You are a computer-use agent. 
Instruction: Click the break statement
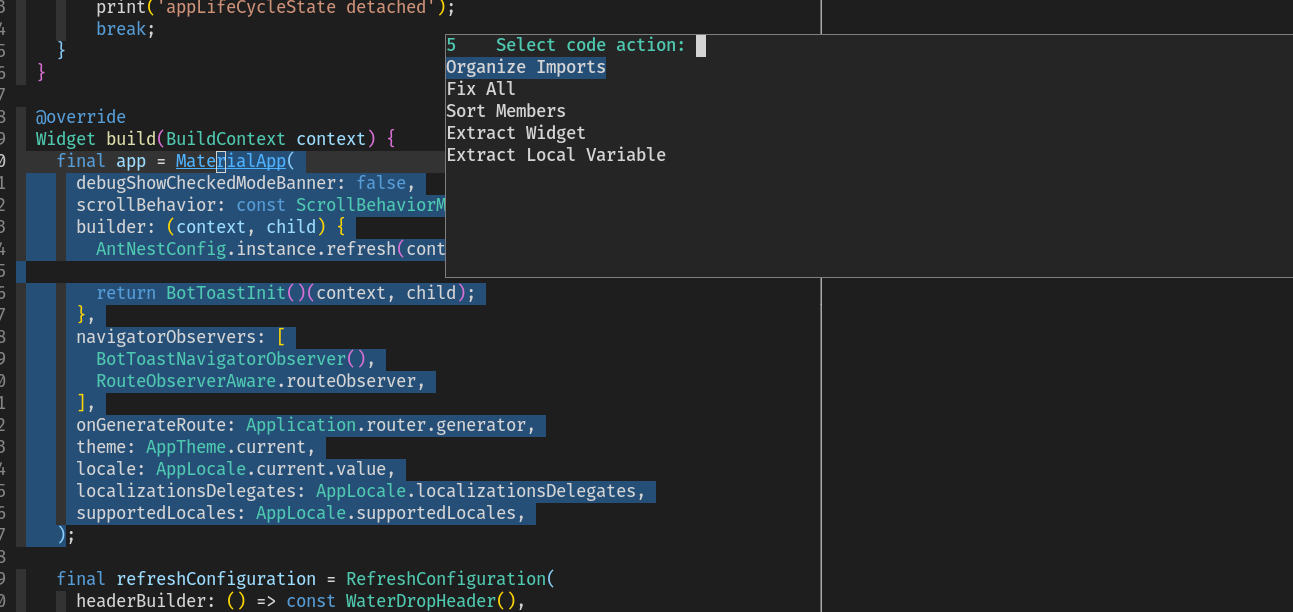click(126, 29)
